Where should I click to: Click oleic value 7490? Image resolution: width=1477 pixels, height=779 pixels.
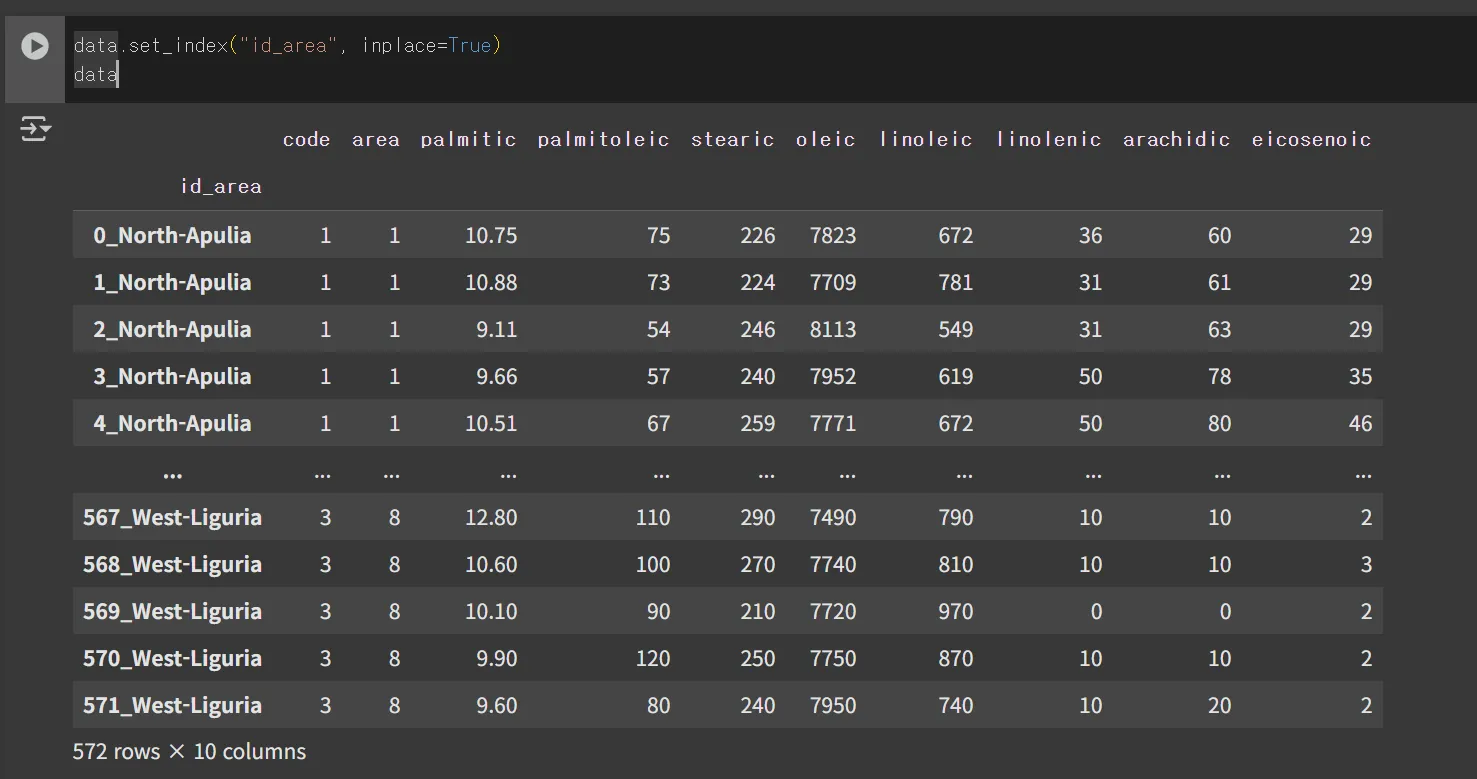tap(833, 518)
